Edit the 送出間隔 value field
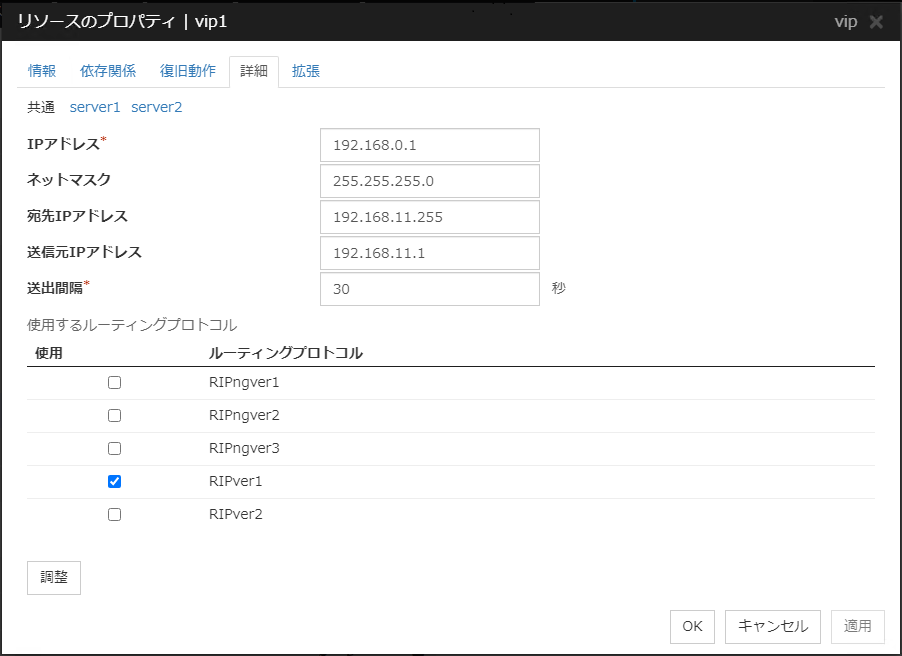This screenshot has height=656, width=902. pos(429,289)
